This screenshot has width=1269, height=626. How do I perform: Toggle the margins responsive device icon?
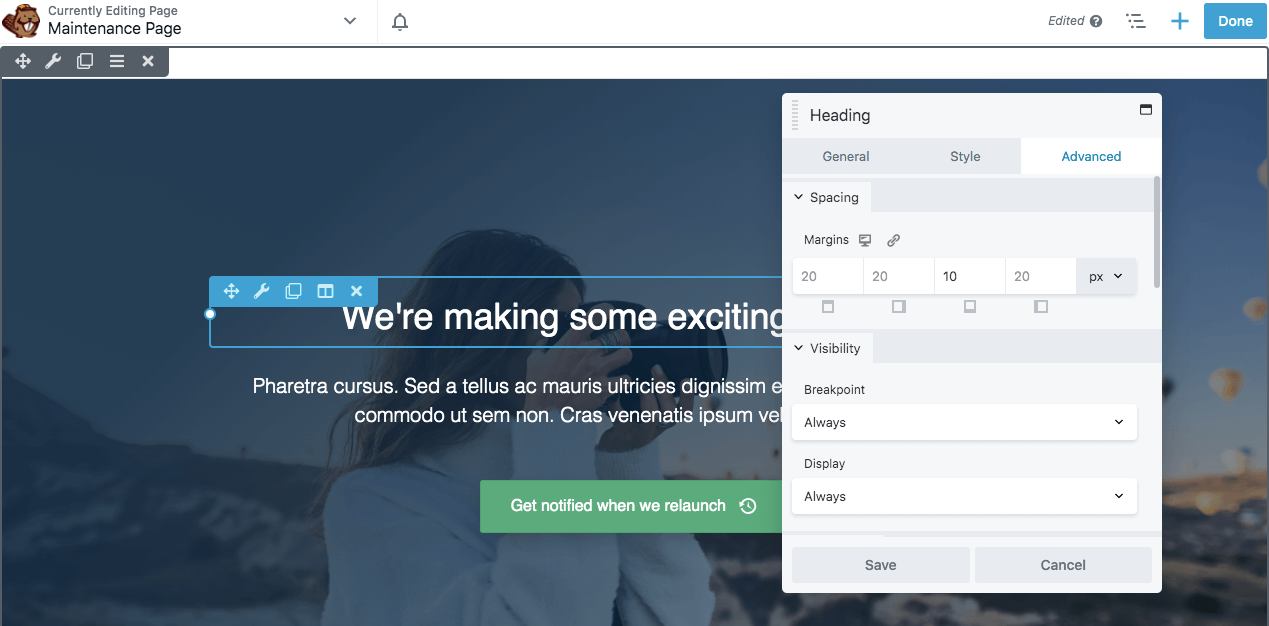[865, 240]
